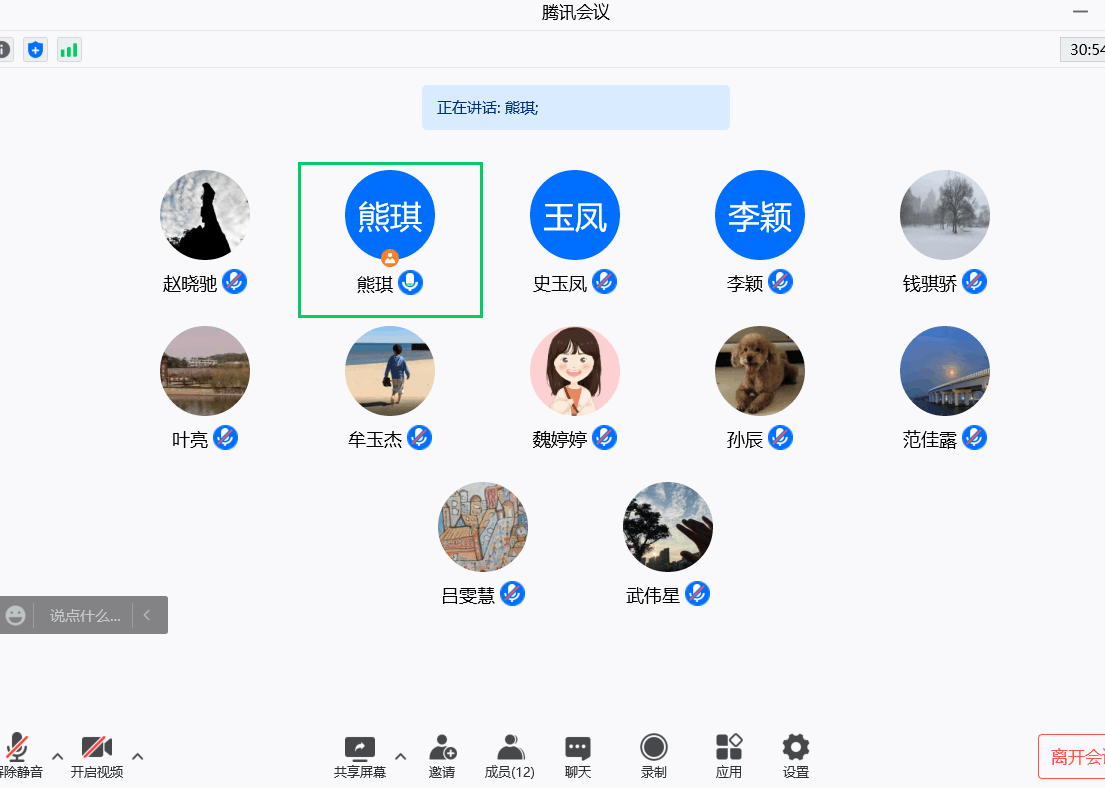Collapse the chat input bar arrow
This screenshot has height=788, width=1105.
pyautogui.click(x=147, y=615)
